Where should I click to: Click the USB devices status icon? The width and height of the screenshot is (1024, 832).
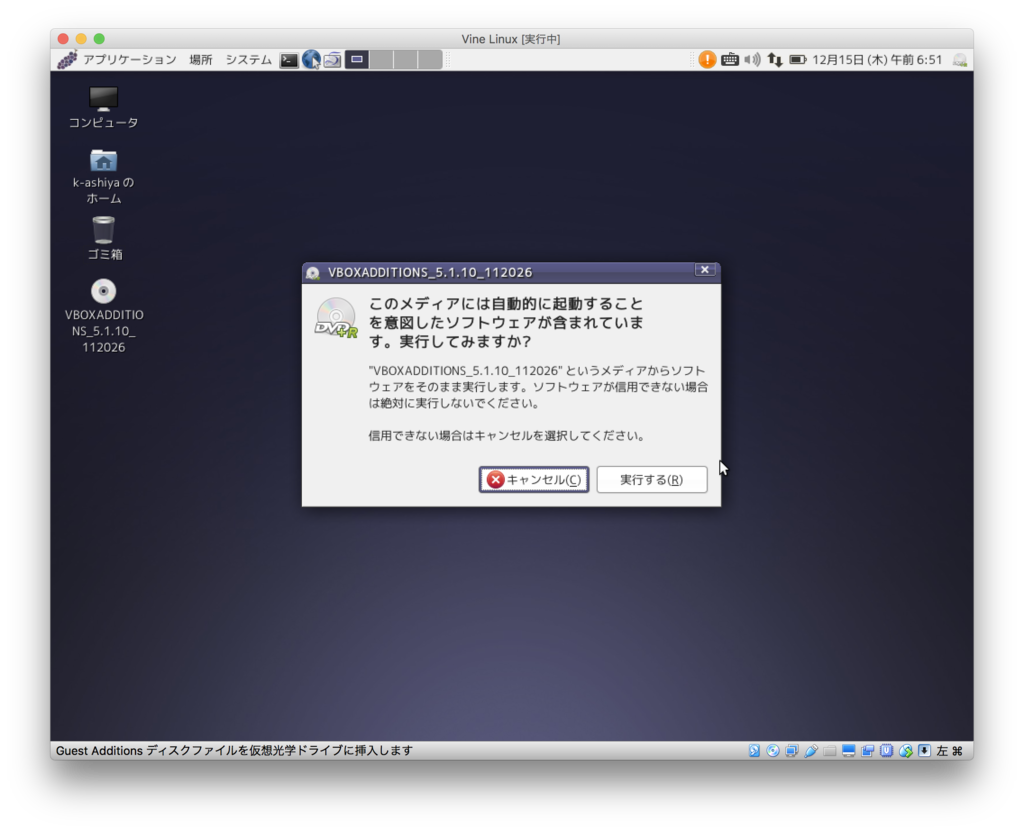[810, 750]
